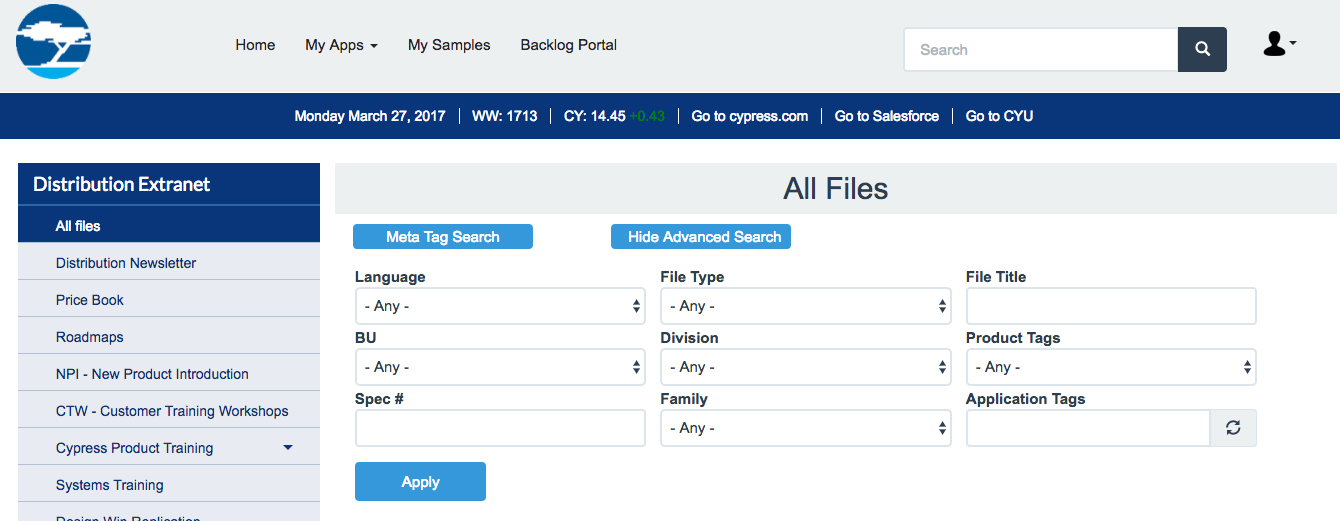This screenshot has height=521, width=1340.
Task: Open the Division dropdown
Action: (806, 367)
